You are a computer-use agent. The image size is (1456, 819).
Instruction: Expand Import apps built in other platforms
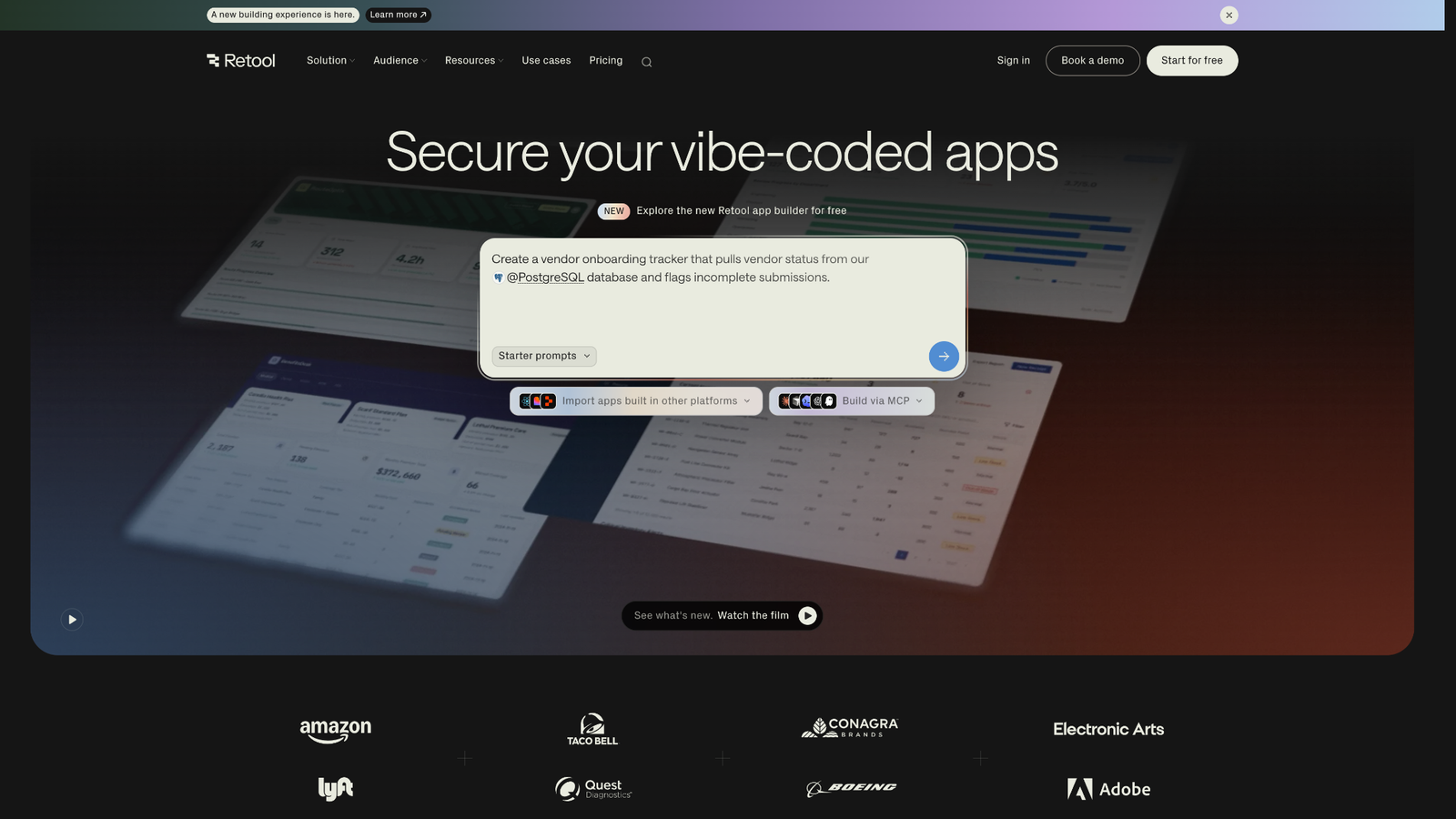pyautogui.click(x=636, y=401)
